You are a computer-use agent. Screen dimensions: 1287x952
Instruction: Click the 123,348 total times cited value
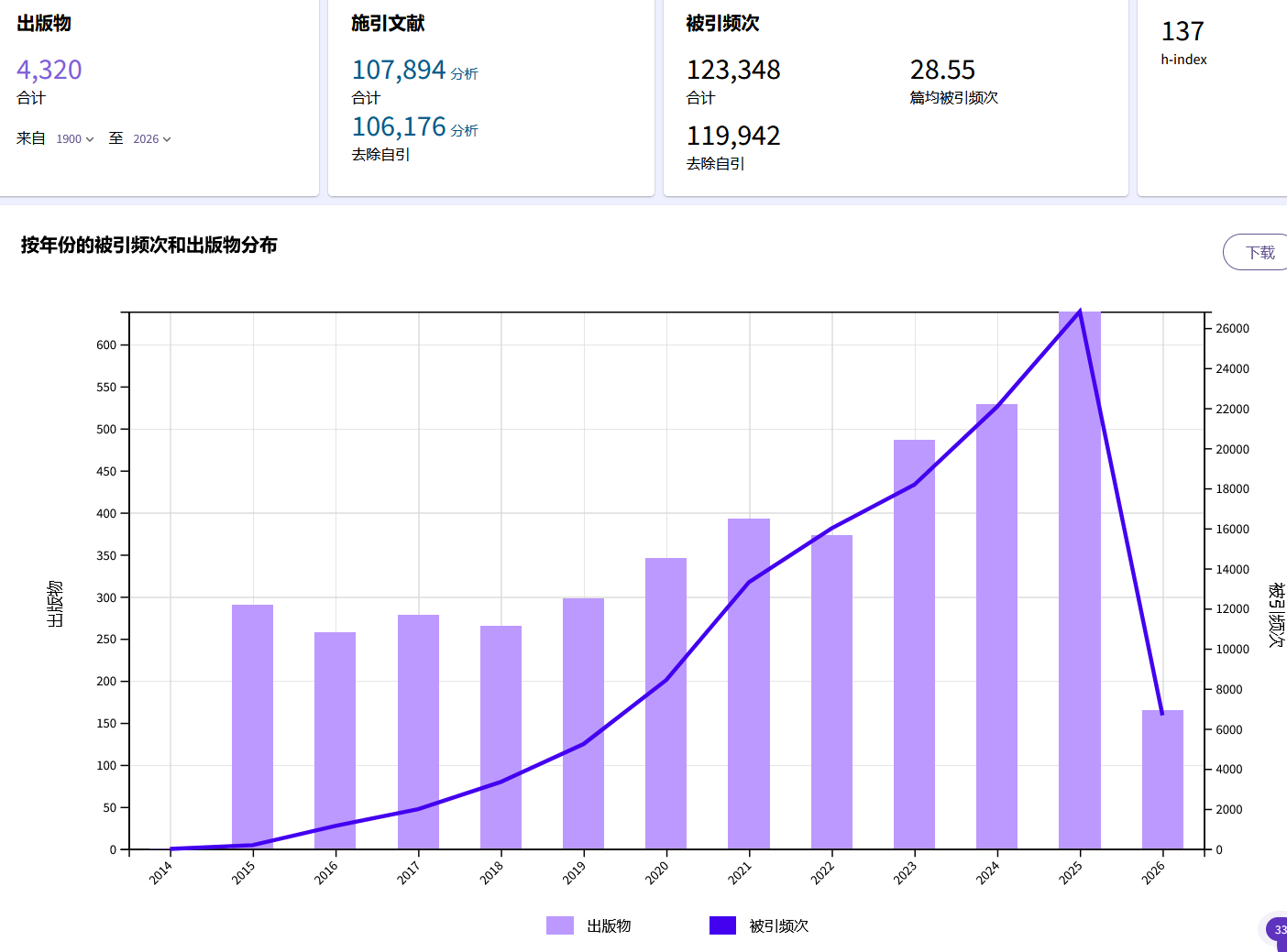tap(733, 70)
